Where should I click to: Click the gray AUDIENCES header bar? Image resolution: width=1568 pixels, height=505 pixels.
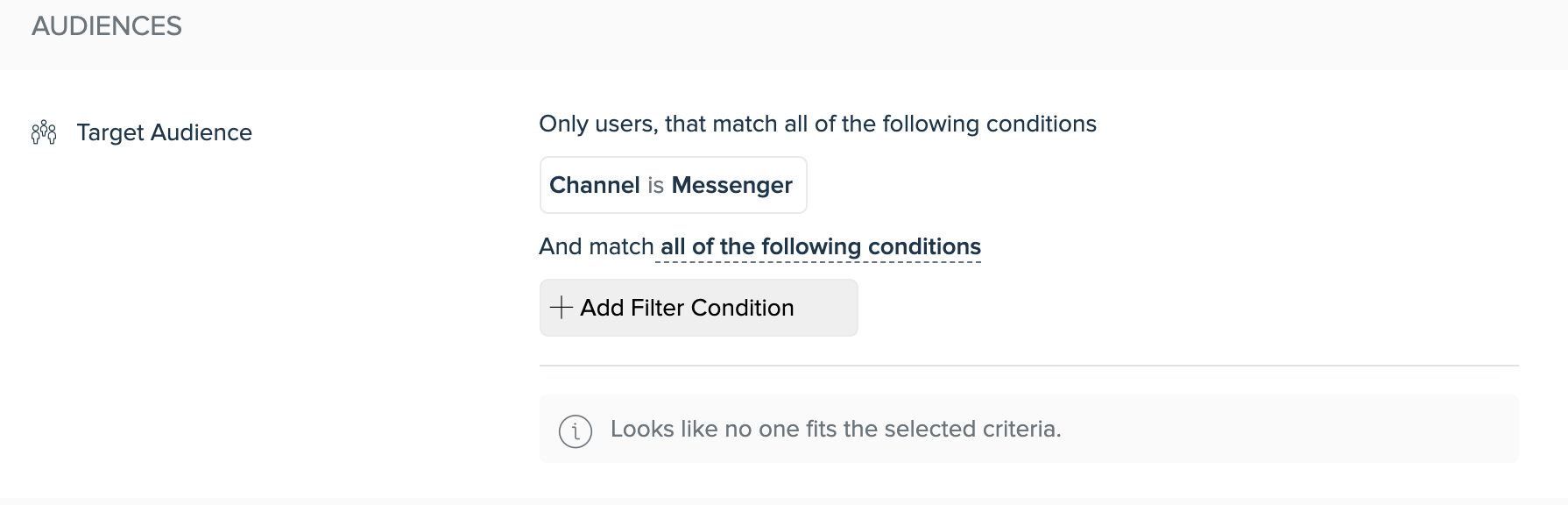click(x=784, y=34)
